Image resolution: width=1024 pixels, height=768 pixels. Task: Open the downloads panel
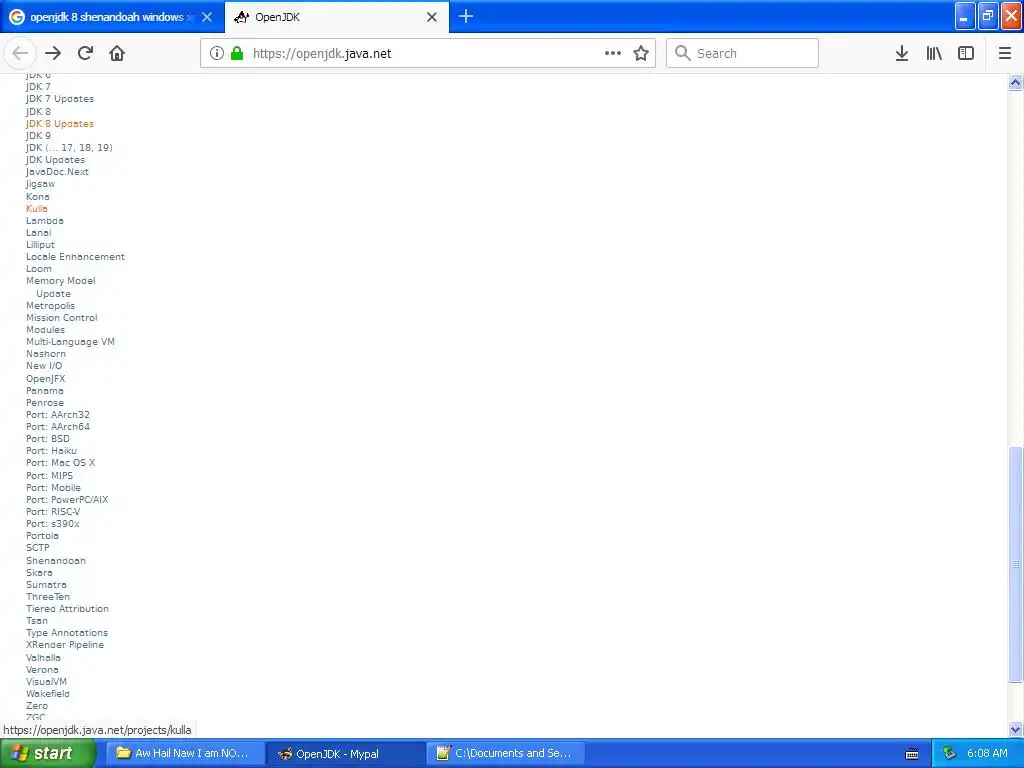[902, 53]
